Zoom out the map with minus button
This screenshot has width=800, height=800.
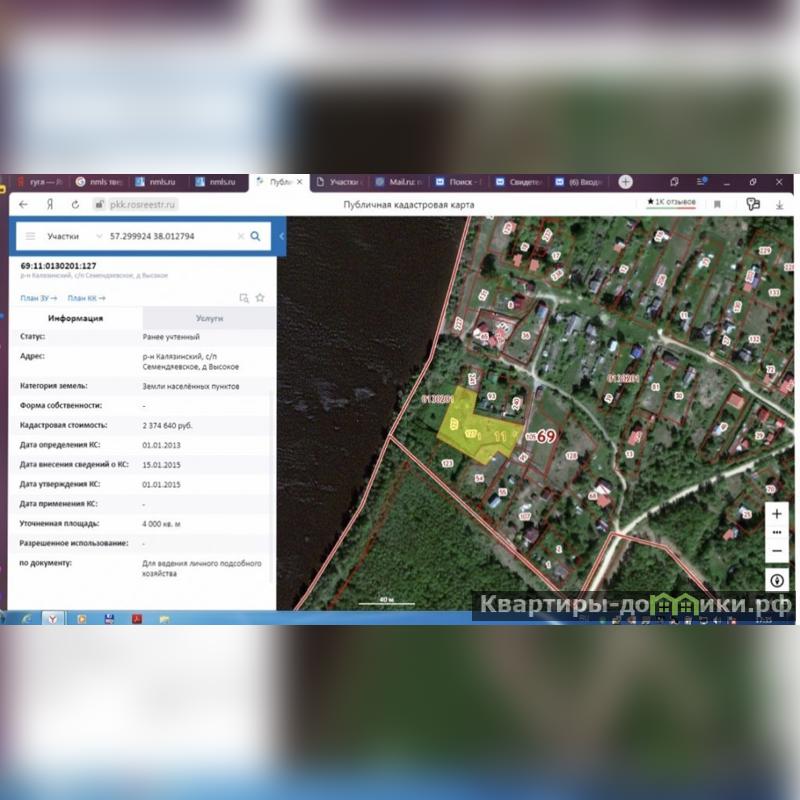click(x=777, y=551)
